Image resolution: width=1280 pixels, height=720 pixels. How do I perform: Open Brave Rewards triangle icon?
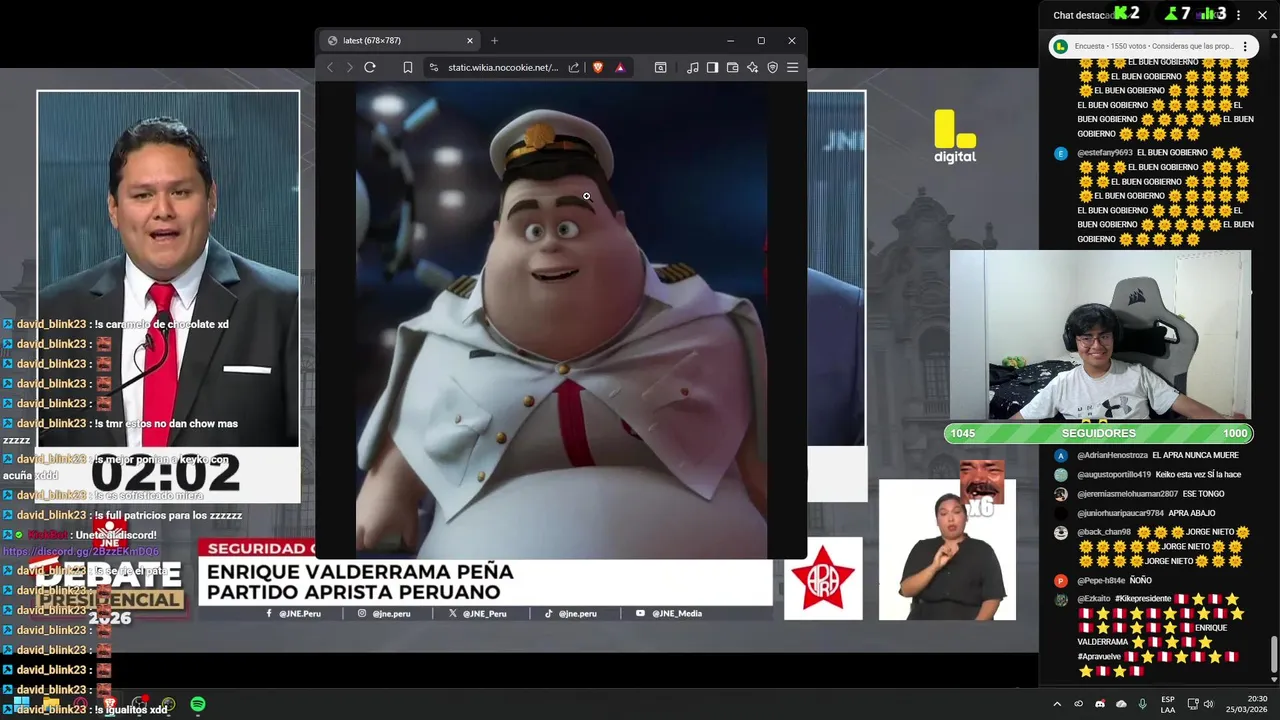pos(620,67)
